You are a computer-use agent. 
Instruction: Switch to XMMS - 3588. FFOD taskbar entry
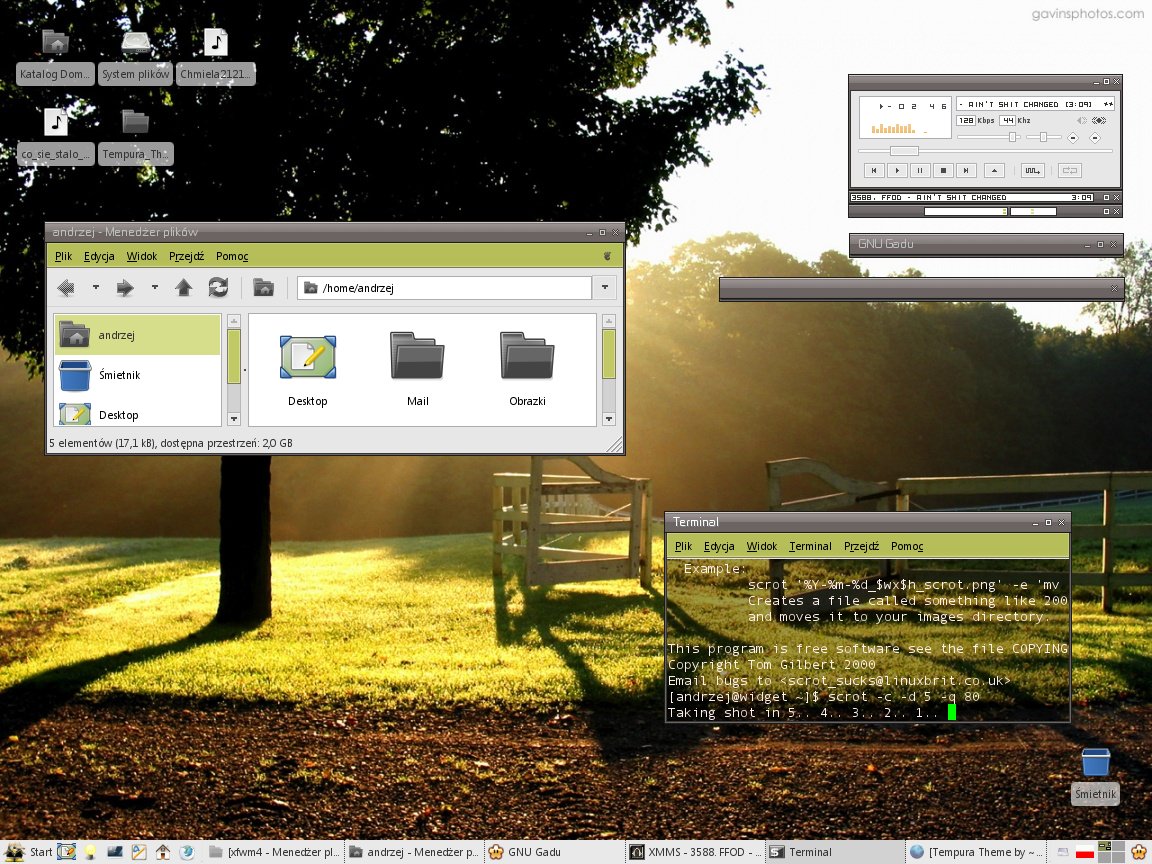click(695, 852)
